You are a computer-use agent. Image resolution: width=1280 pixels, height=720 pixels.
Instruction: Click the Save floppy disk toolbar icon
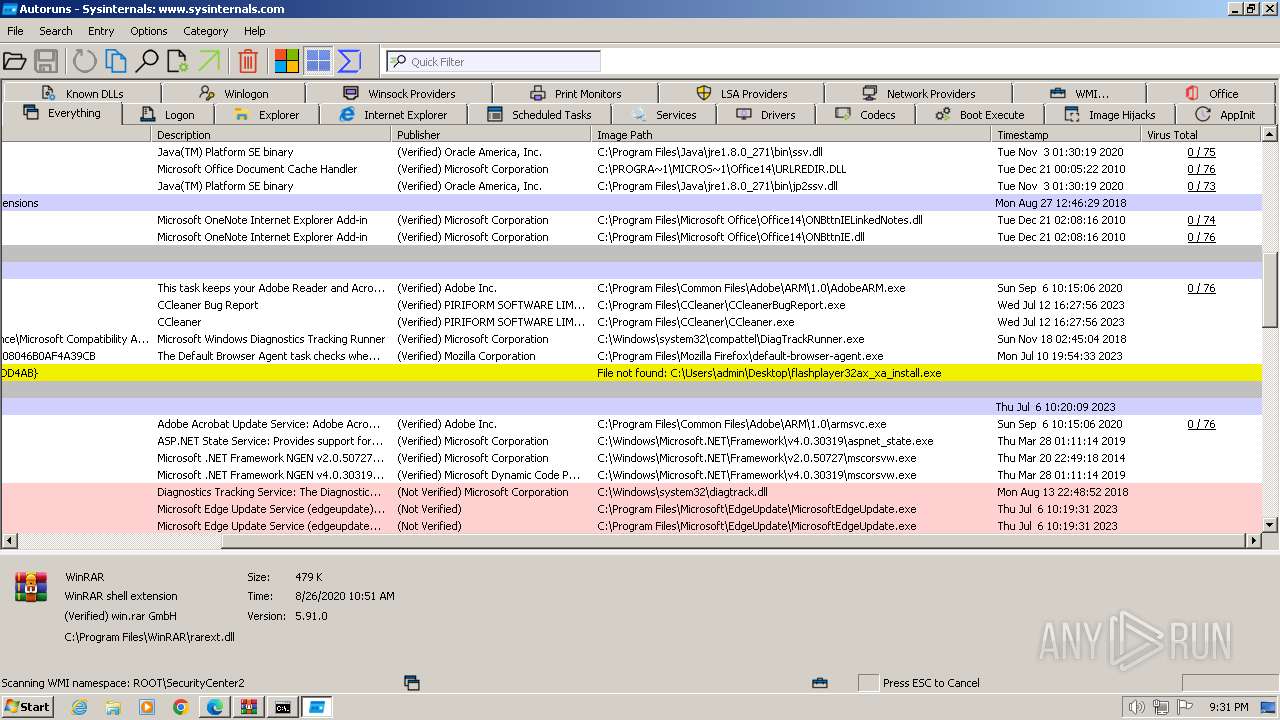[46, 61]
